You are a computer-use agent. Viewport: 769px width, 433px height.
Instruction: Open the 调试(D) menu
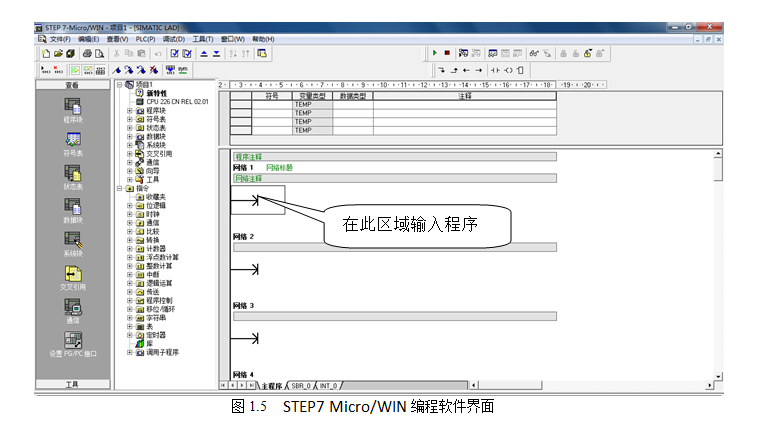click(174, 39)
